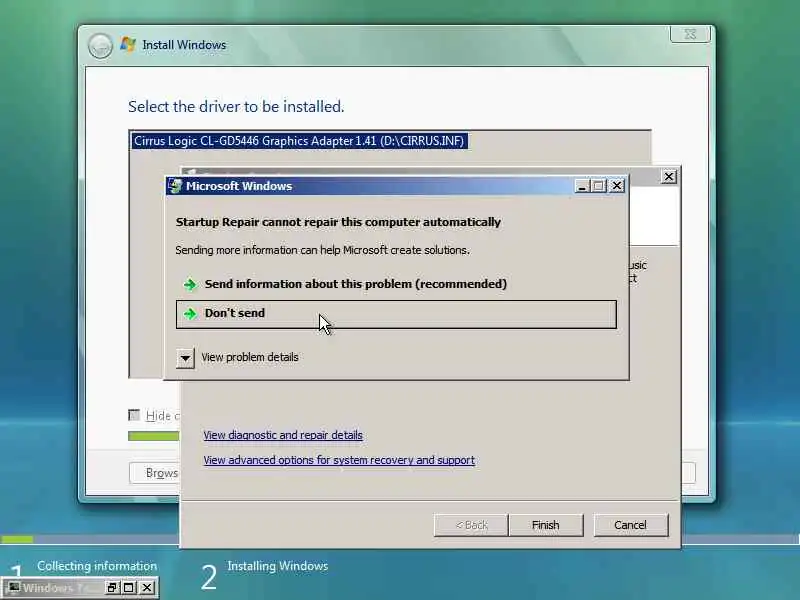800x600 pixels.
Task: Expand View problem details arrow
Action: (x=185, y=358)
